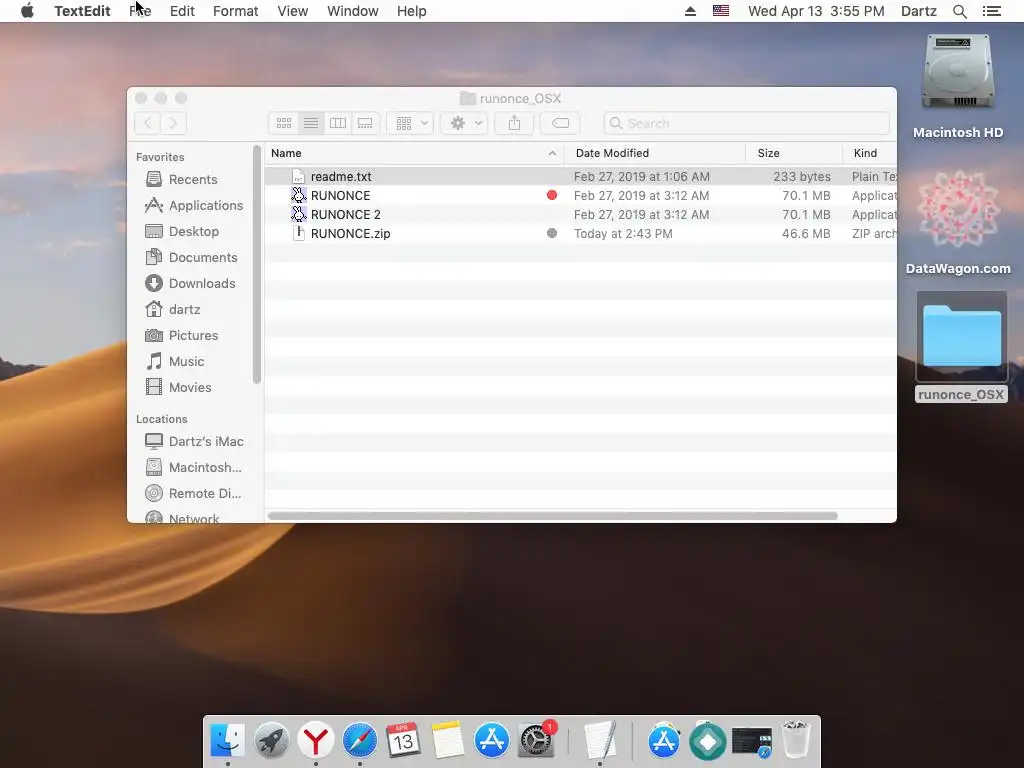
Task: Select Macintosh HD in sidebar Locations
Action: (193, 468)
